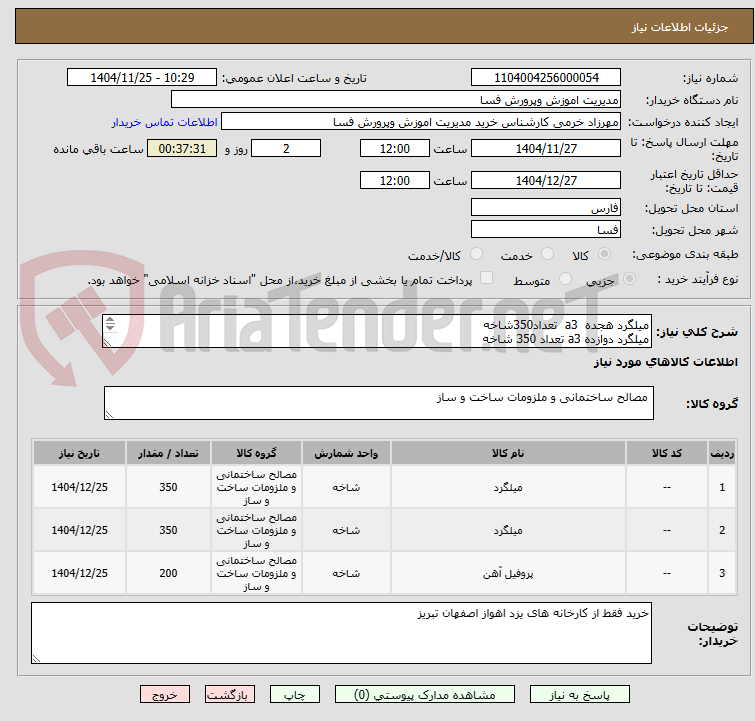This screenshot has height=721, width=755.
Task: Select the جزیی purchase type radio
Action: 629,279
